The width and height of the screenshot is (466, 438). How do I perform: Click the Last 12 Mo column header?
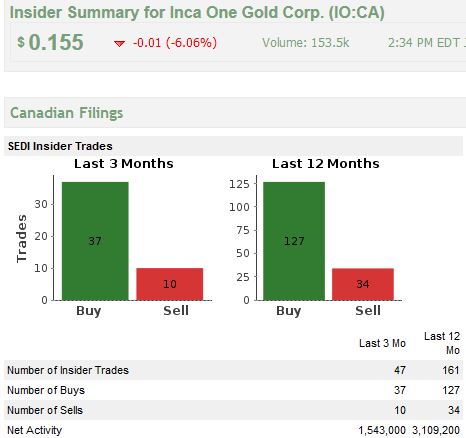tap(442, 343)
